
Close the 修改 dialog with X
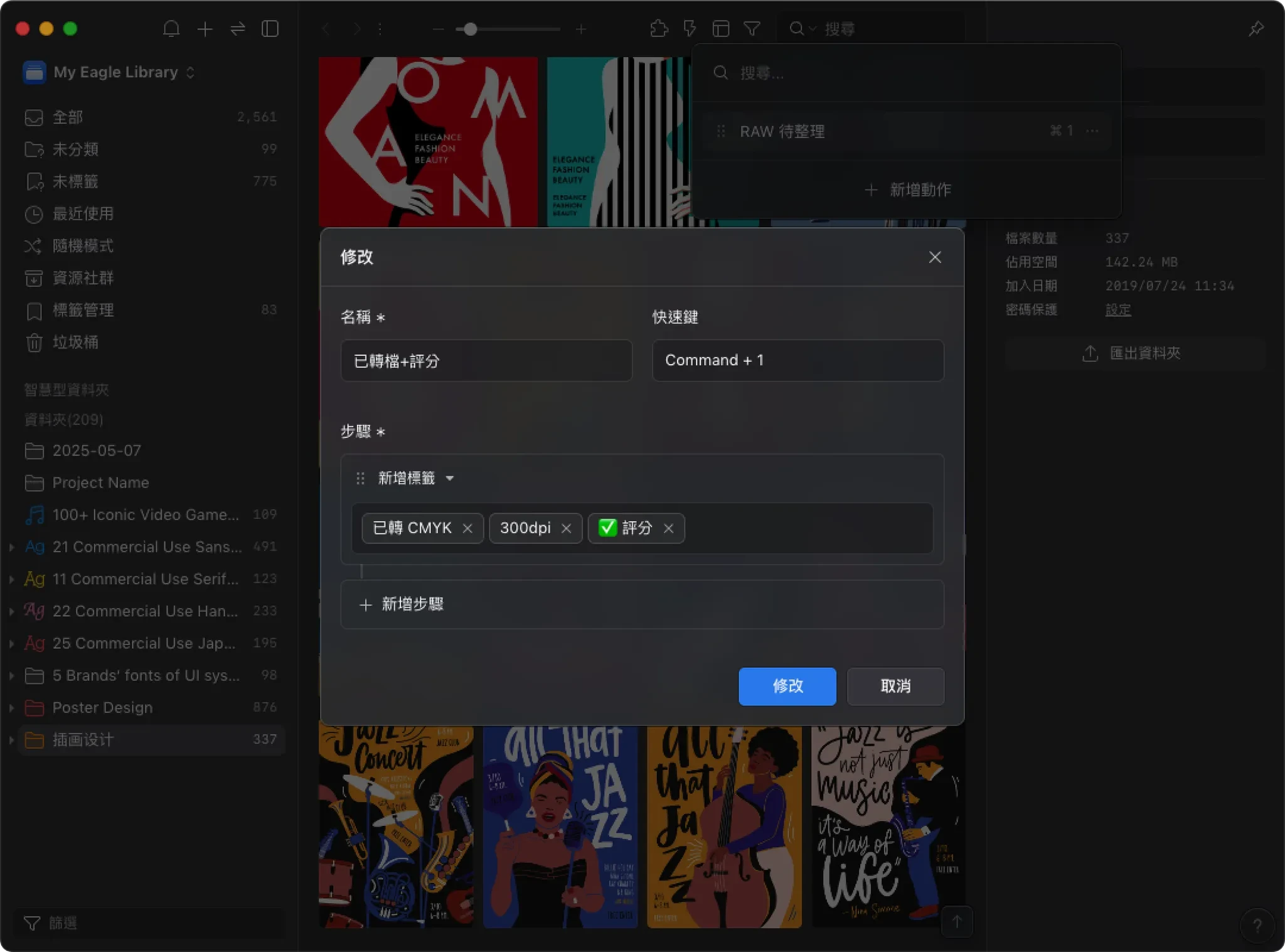[935, 257]
